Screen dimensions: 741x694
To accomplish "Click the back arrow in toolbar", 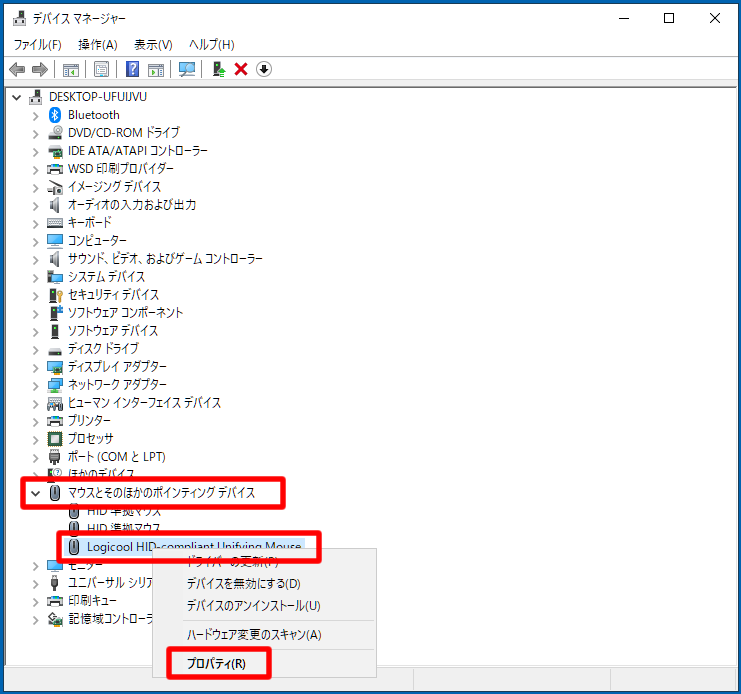I will pos(17,69).
